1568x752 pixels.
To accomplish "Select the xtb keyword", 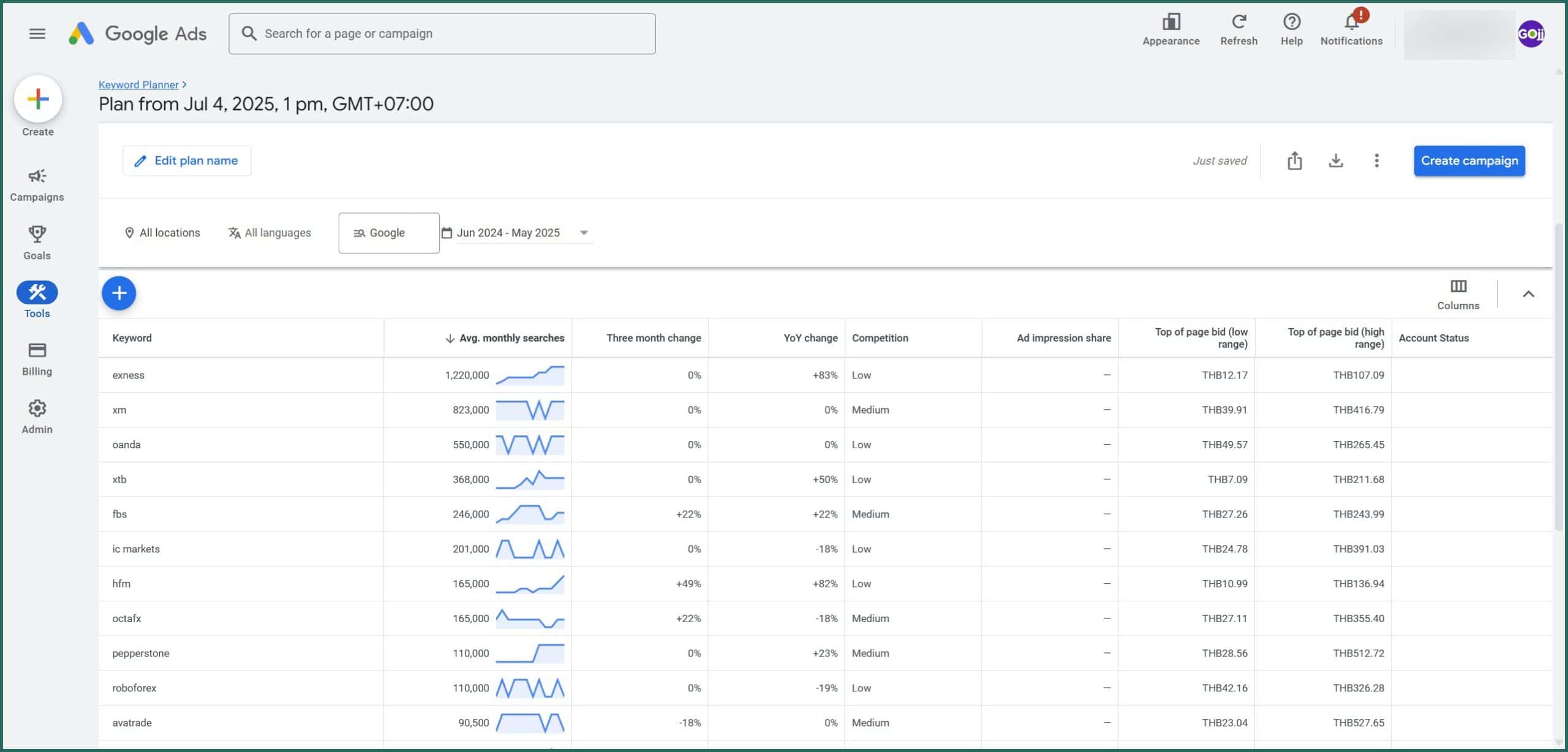I will point(119,479).
